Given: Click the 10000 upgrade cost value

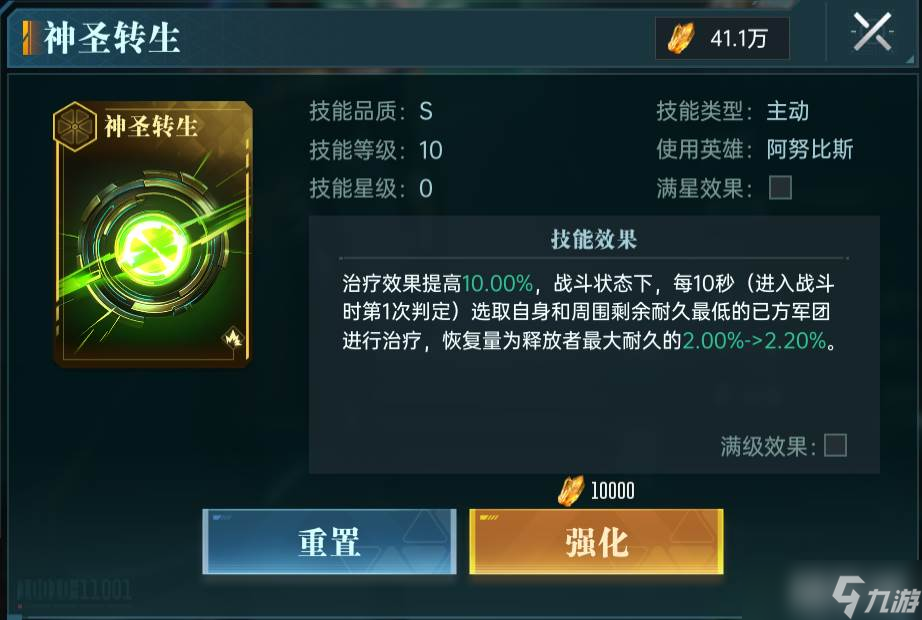Looking at the screenshot, I should [x=613, y=491].
